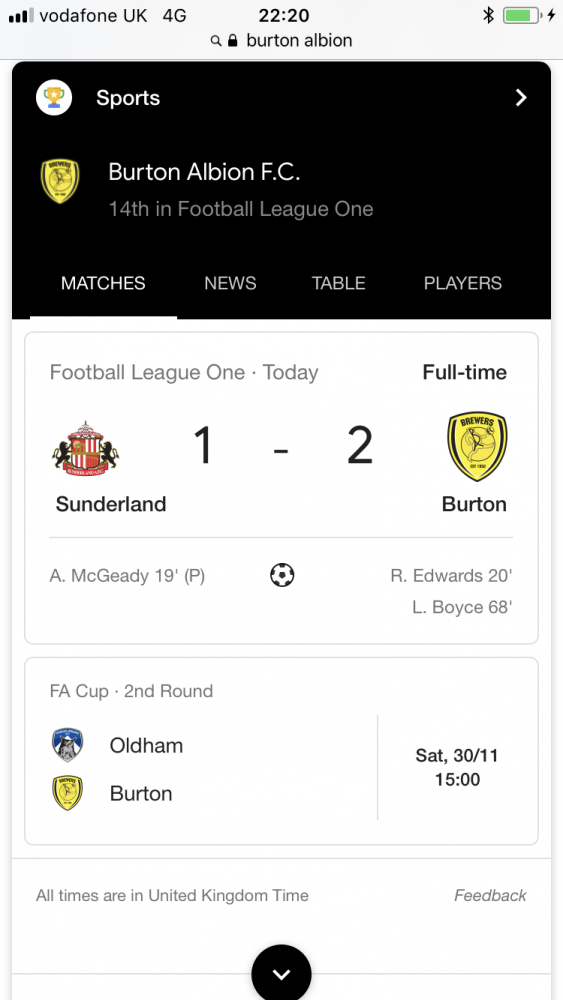Tap the Burton Brewers crest in scorecard
The height and width of the screenshot is (1000, 563).
coord(478,446)
